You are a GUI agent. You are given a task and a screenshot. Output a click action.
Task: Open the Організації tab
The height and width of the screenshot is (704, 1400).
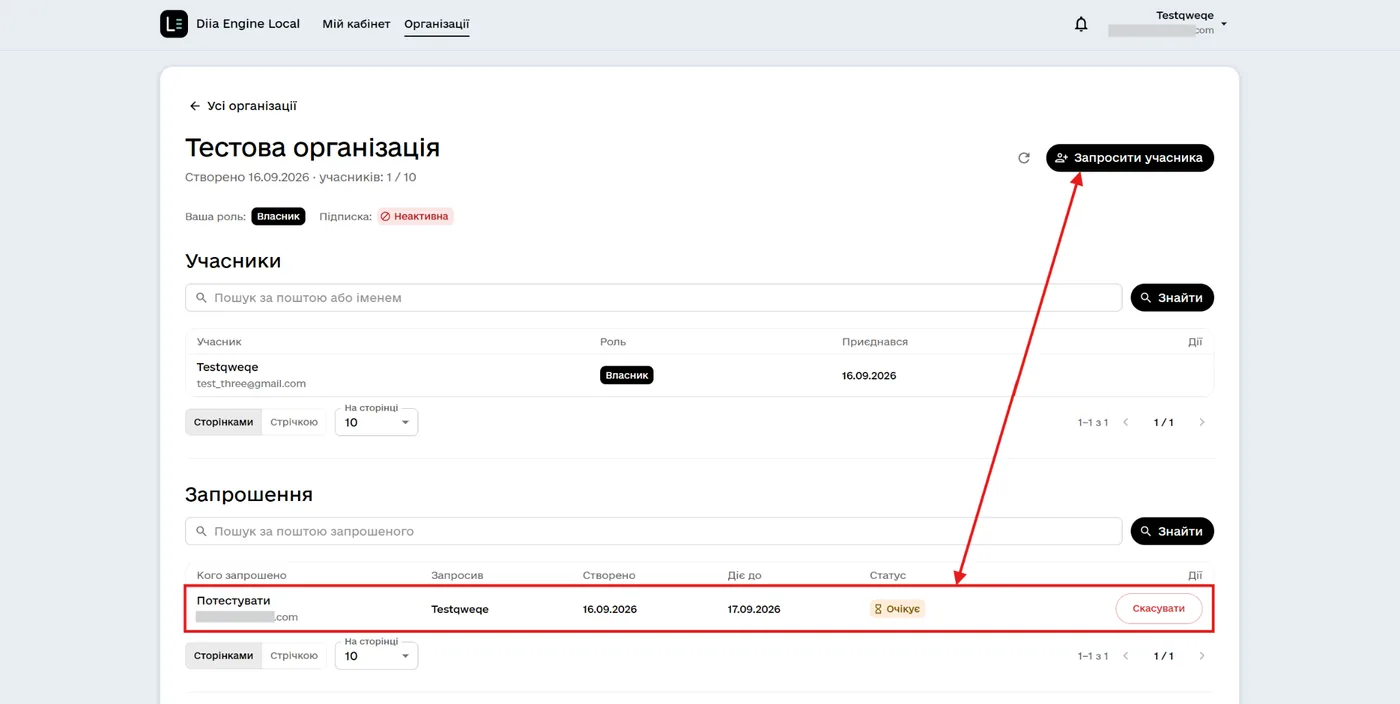coord(437,24)
